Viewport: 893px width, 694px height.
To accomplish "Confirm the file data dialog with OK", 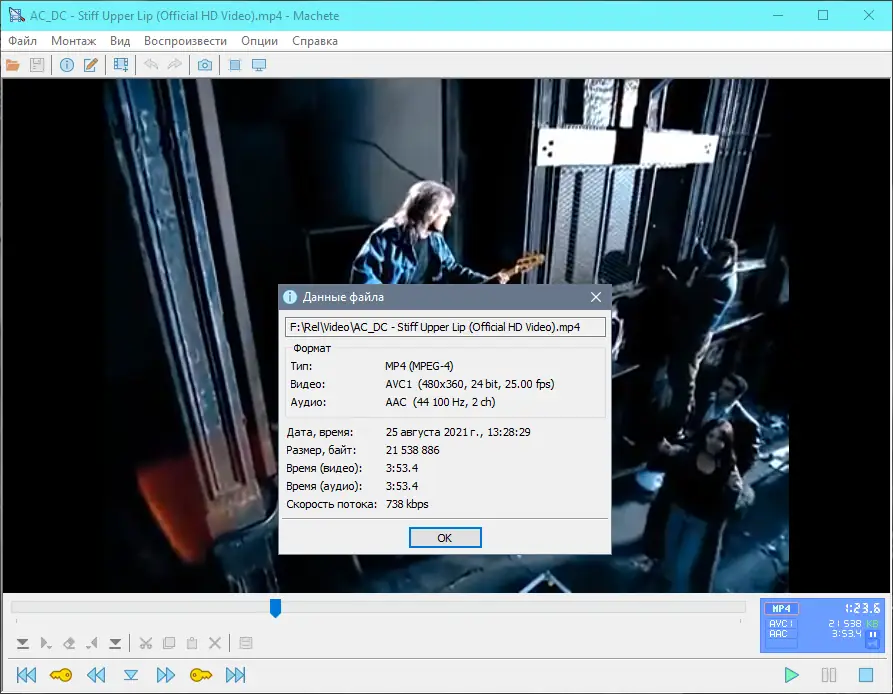I will tap(445, 538).
